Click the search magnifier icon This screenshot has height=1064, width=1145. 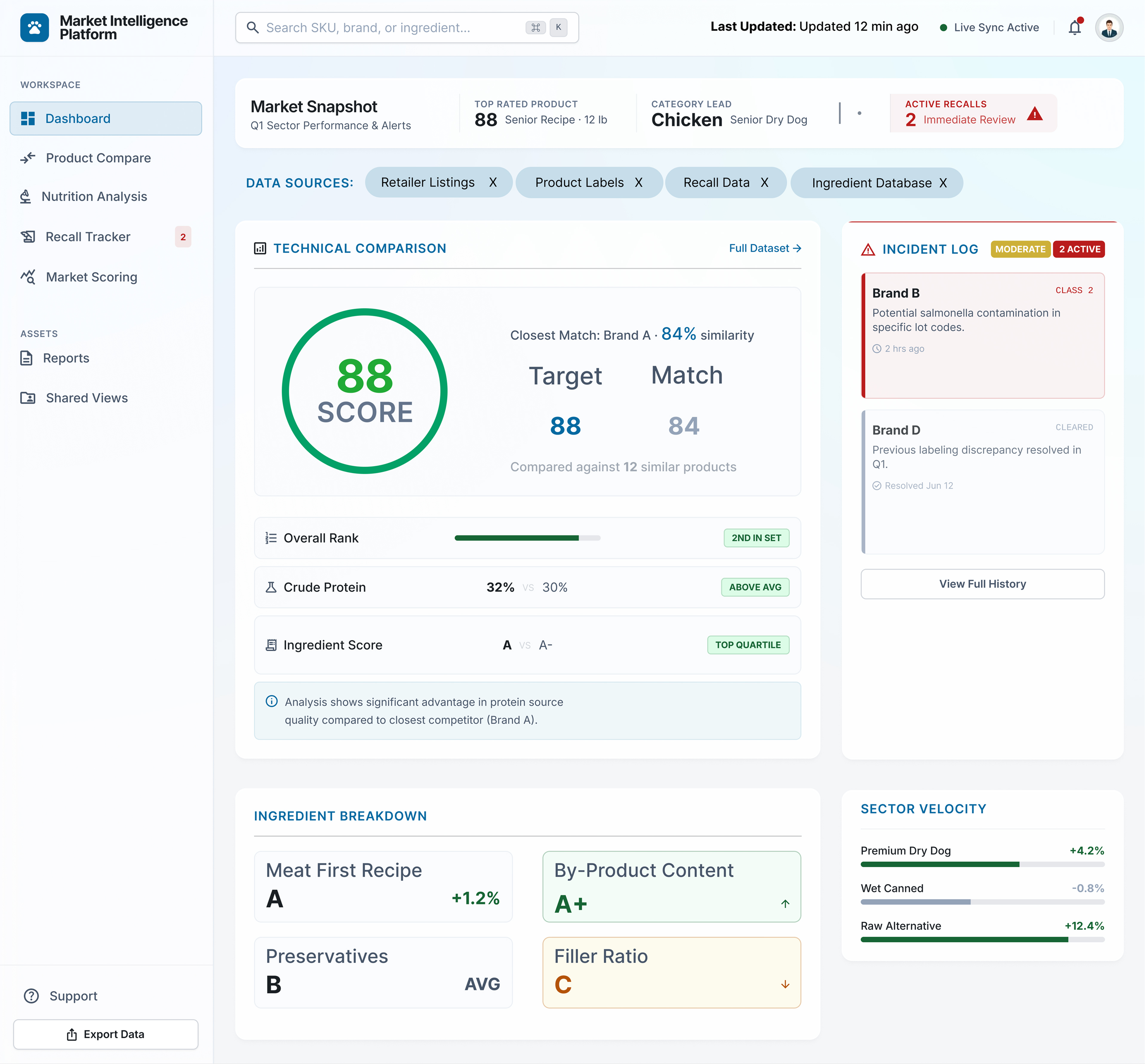(x=252, y=28)
